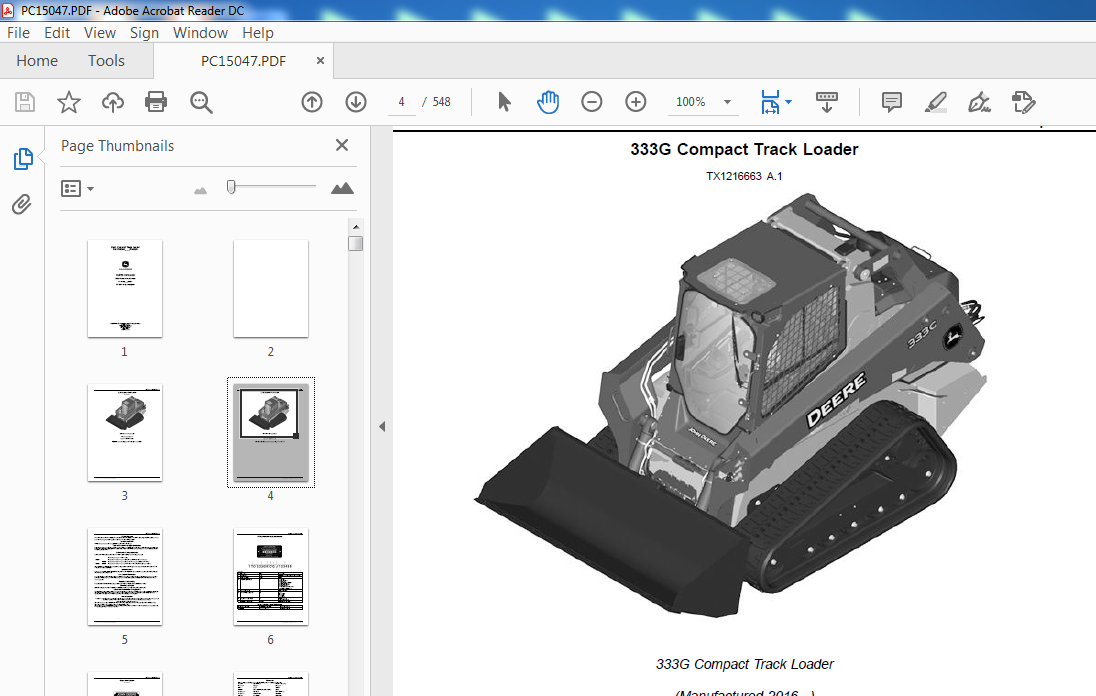Select page 6 thumbnail
Image resolution: width=1096 pixels, height=696 pixels.
click(x=271, y=577)
